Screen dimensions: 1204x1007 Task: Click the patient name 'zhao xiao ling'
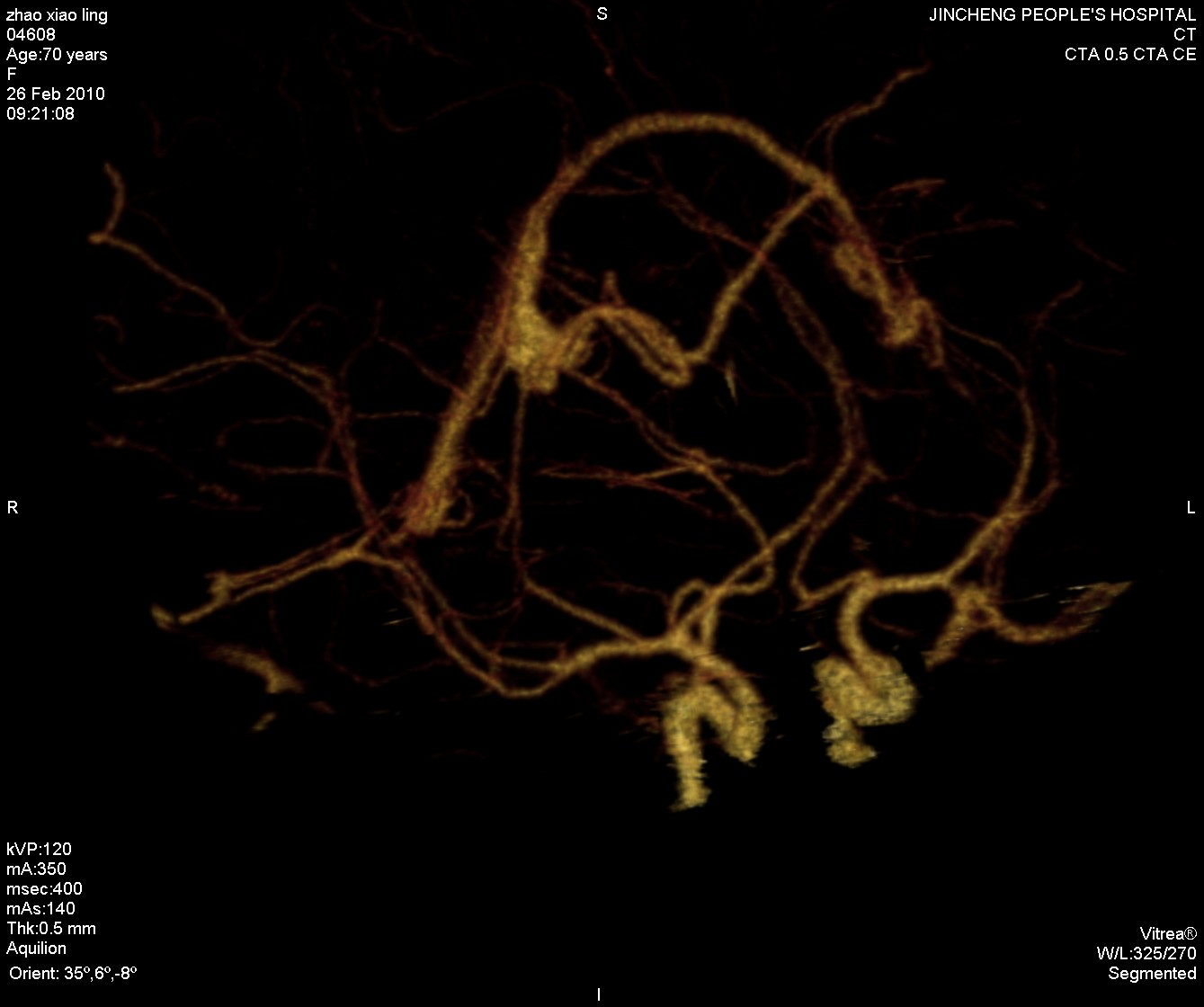[x=57, y=15]
